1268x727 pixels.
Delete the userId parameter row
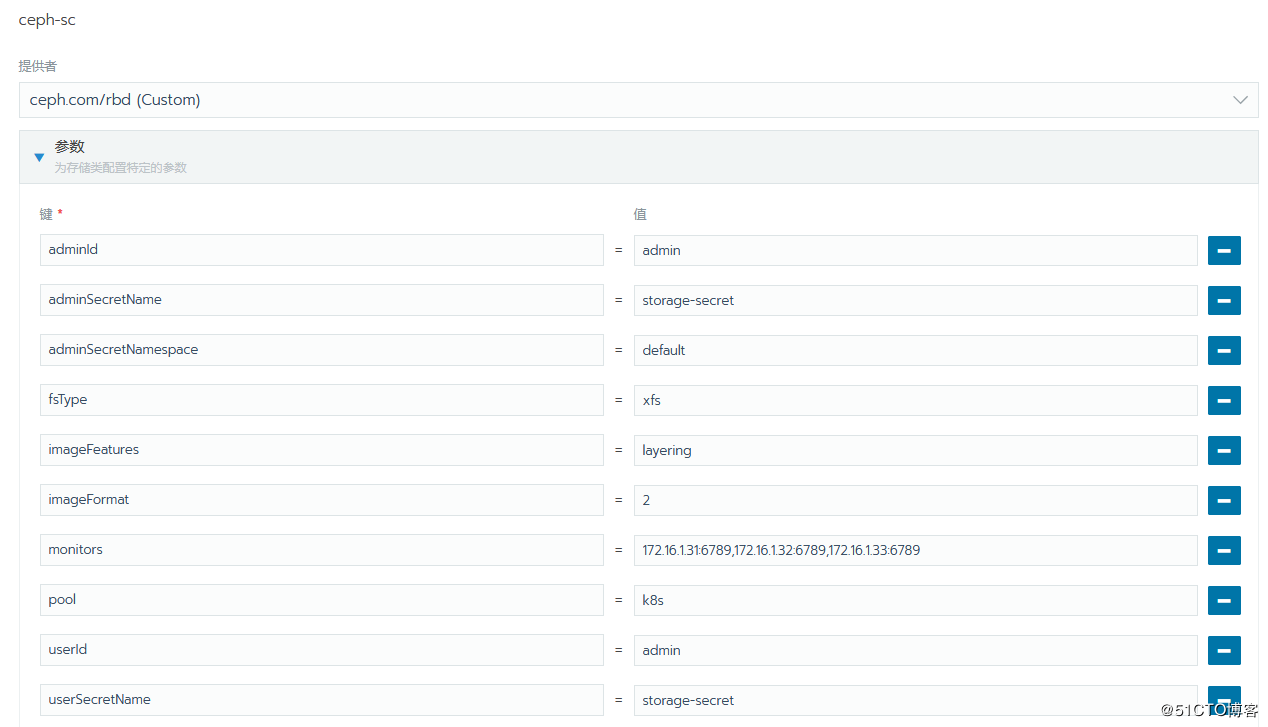point(1224,650)
